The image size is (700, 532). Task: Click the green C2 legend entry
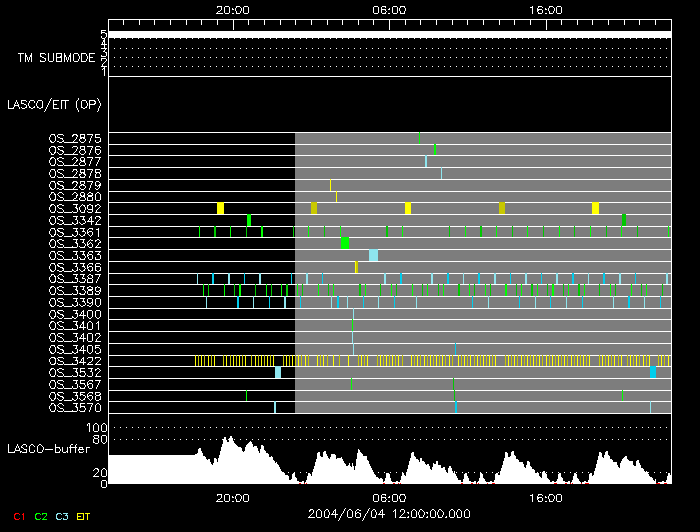[x=40, y=515]
